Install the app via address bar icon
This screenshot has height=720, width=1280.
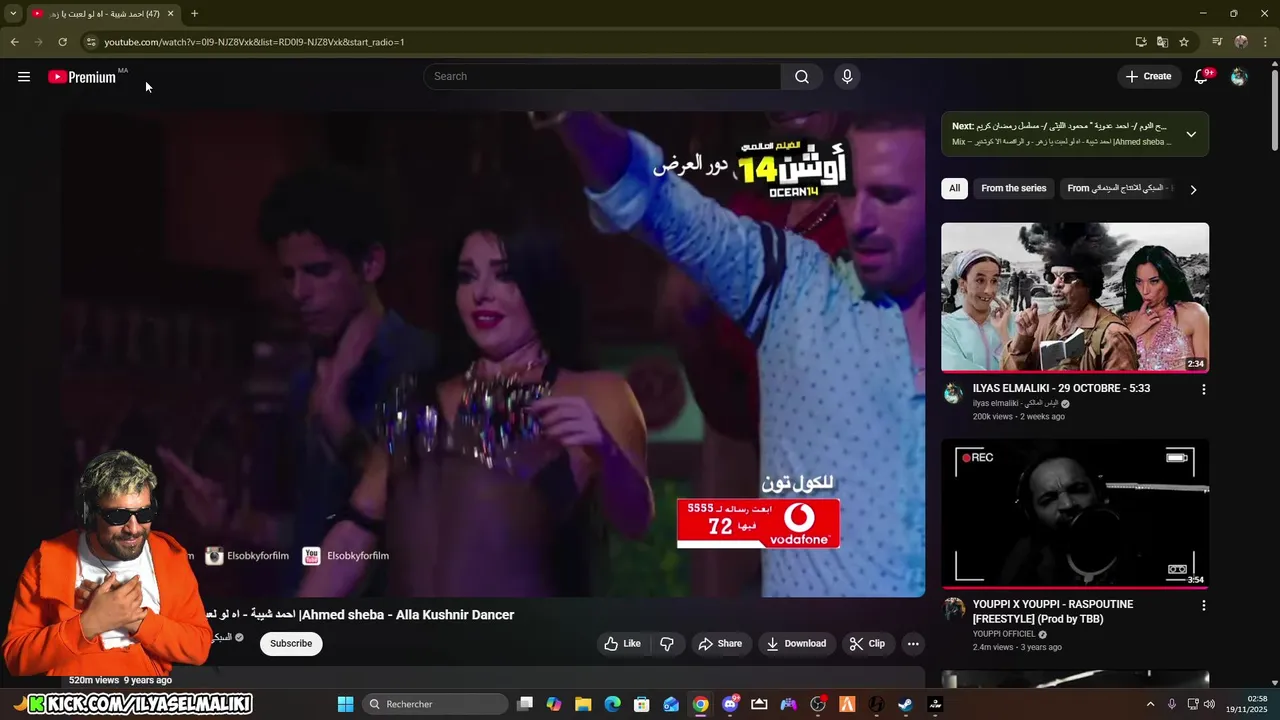click(x=1141, y=42)
